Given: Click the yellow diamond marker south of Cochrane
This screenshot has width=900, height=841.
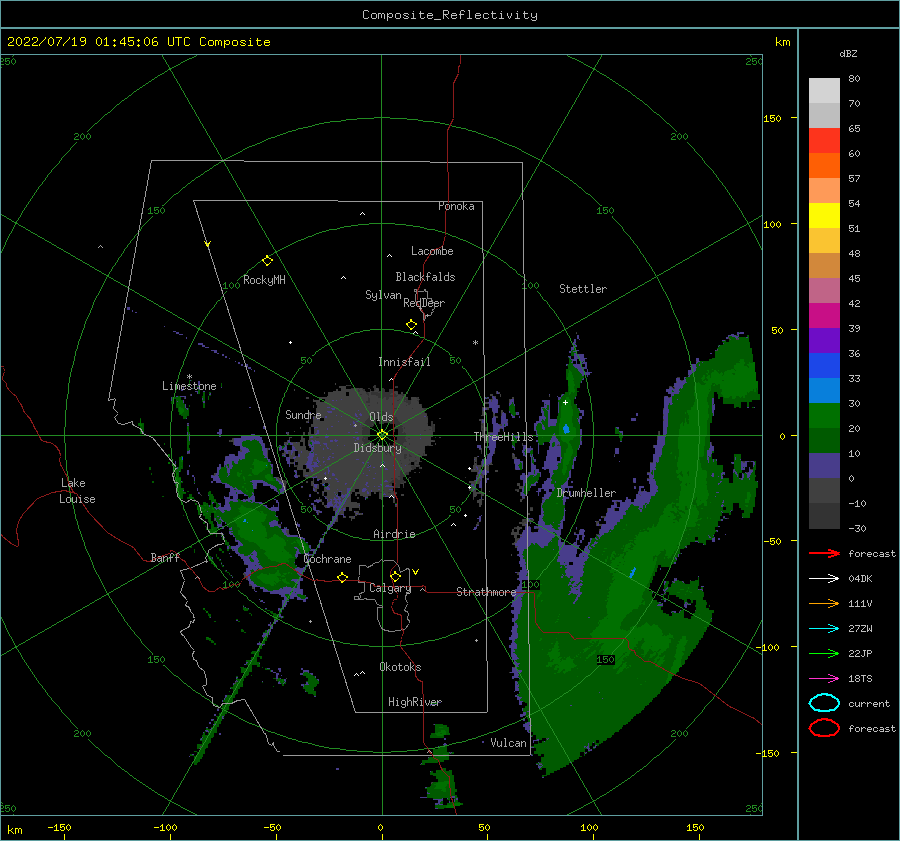Looking at the screenshot, I should point(342,578).
